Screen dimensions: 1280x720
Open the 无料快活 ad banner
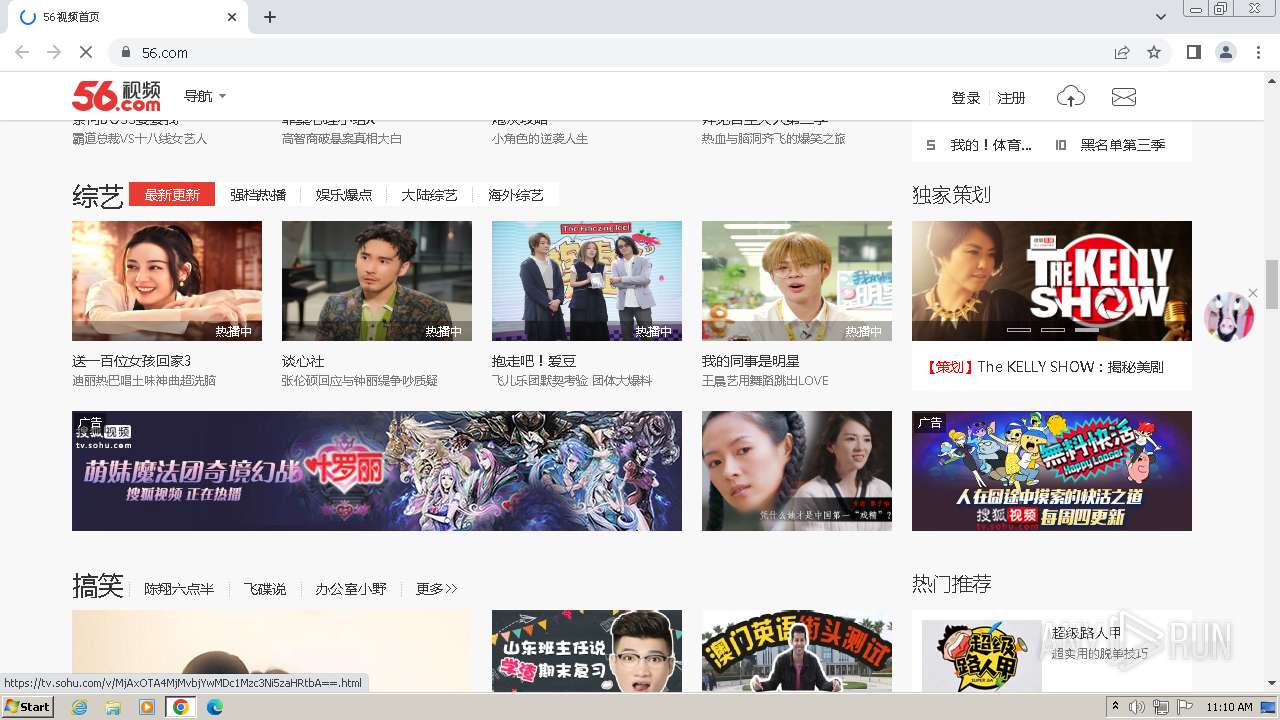pos(1052,471)
